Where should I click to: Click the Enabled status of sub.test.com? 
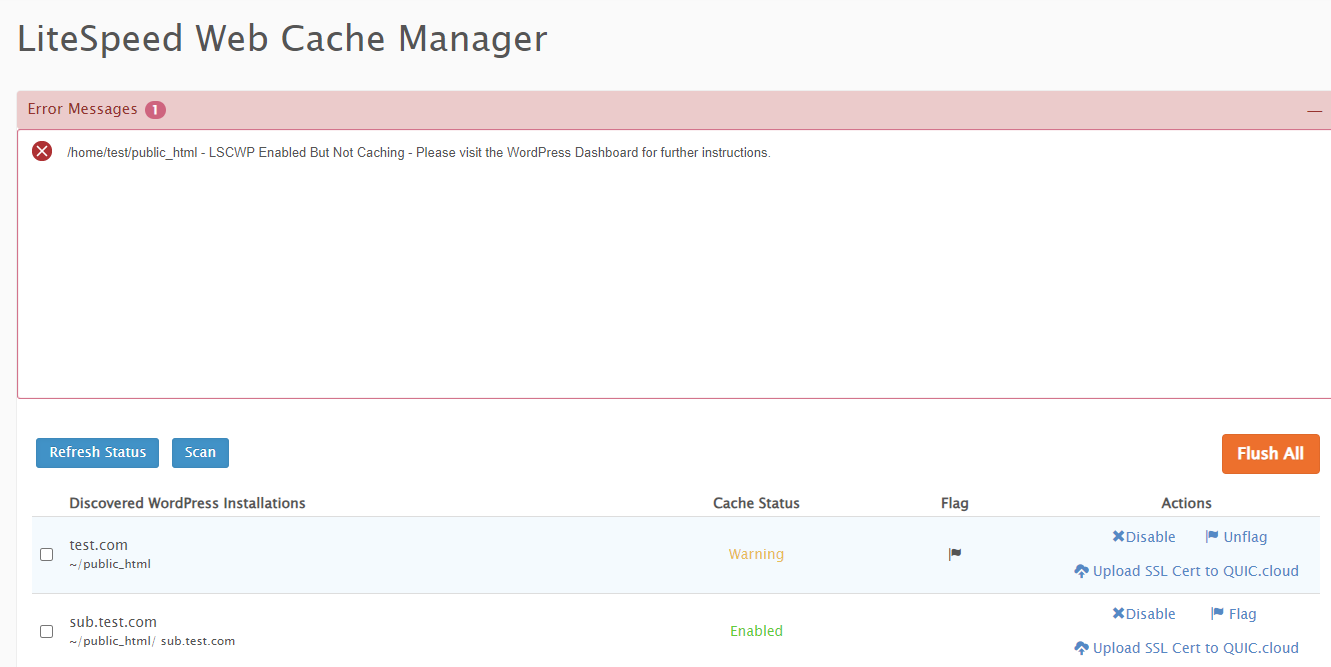[x=756, y=631]
